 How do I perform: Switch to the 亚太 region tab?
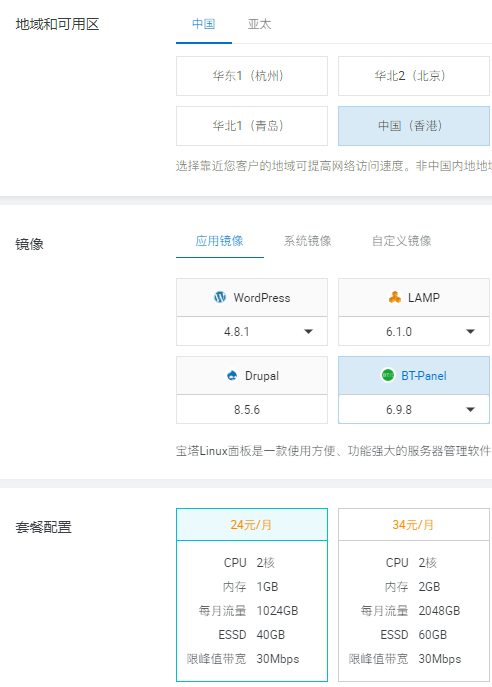259,24
